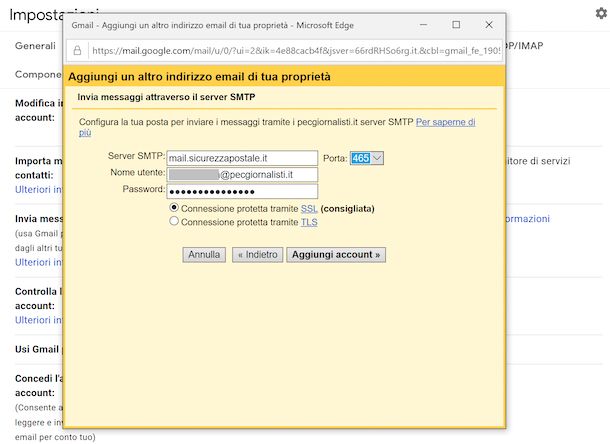Open Gmail settings gear icon

[x=601, y=14]
